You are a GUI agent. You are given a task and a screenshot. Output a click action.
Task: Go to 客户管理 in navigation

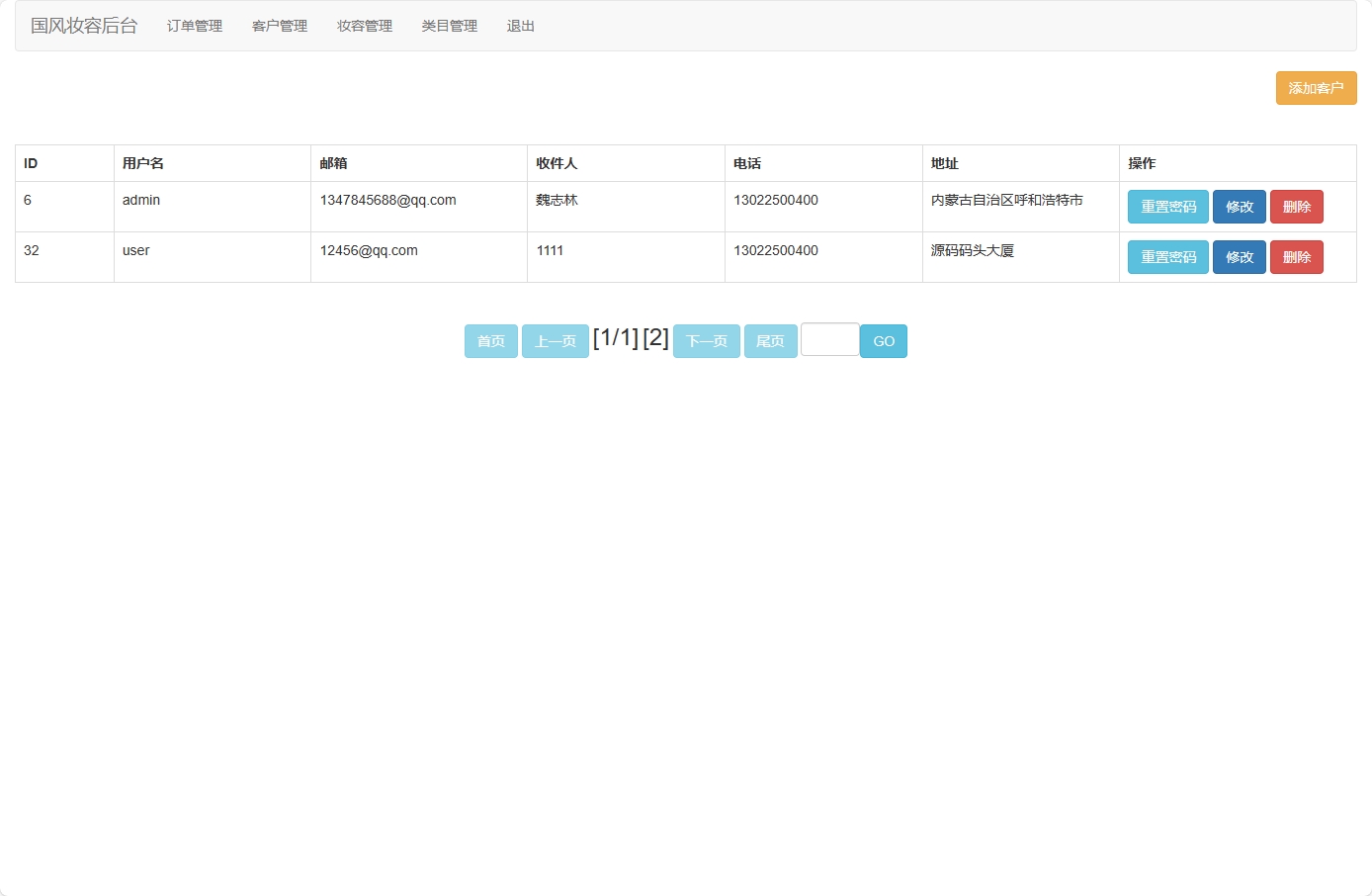click(280, 26)
